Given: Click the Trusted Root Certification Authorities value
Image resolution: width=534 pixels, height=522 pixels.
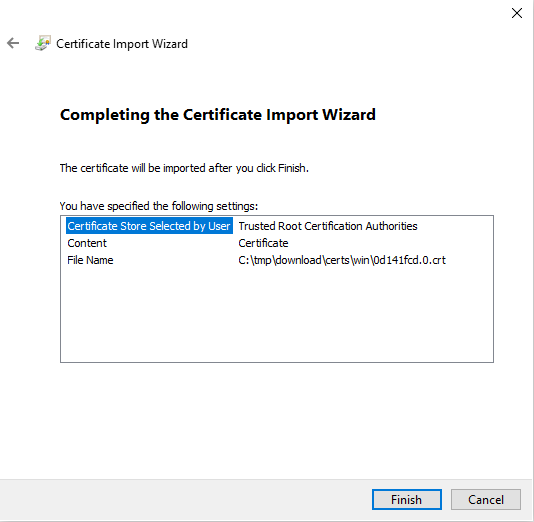Looking at the screenshot, I should pyautogui.click(x=328, y=226).
